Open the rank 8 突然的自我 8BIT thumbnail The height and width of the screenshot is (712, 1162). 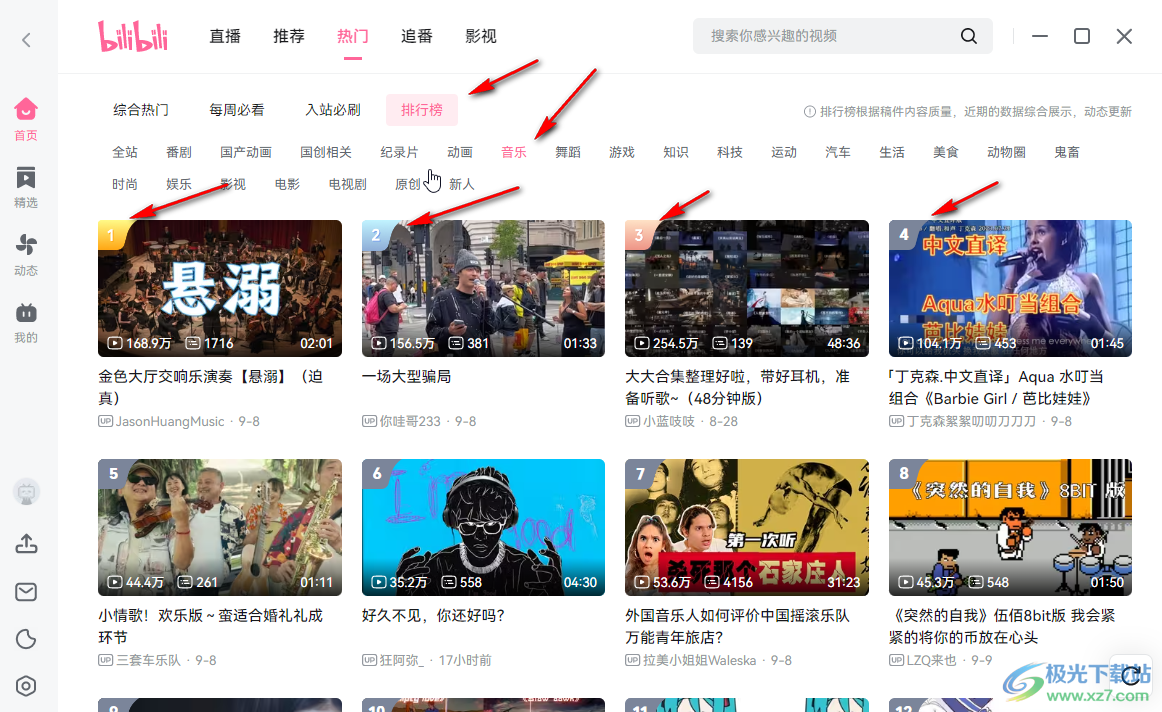[1011, 528]
